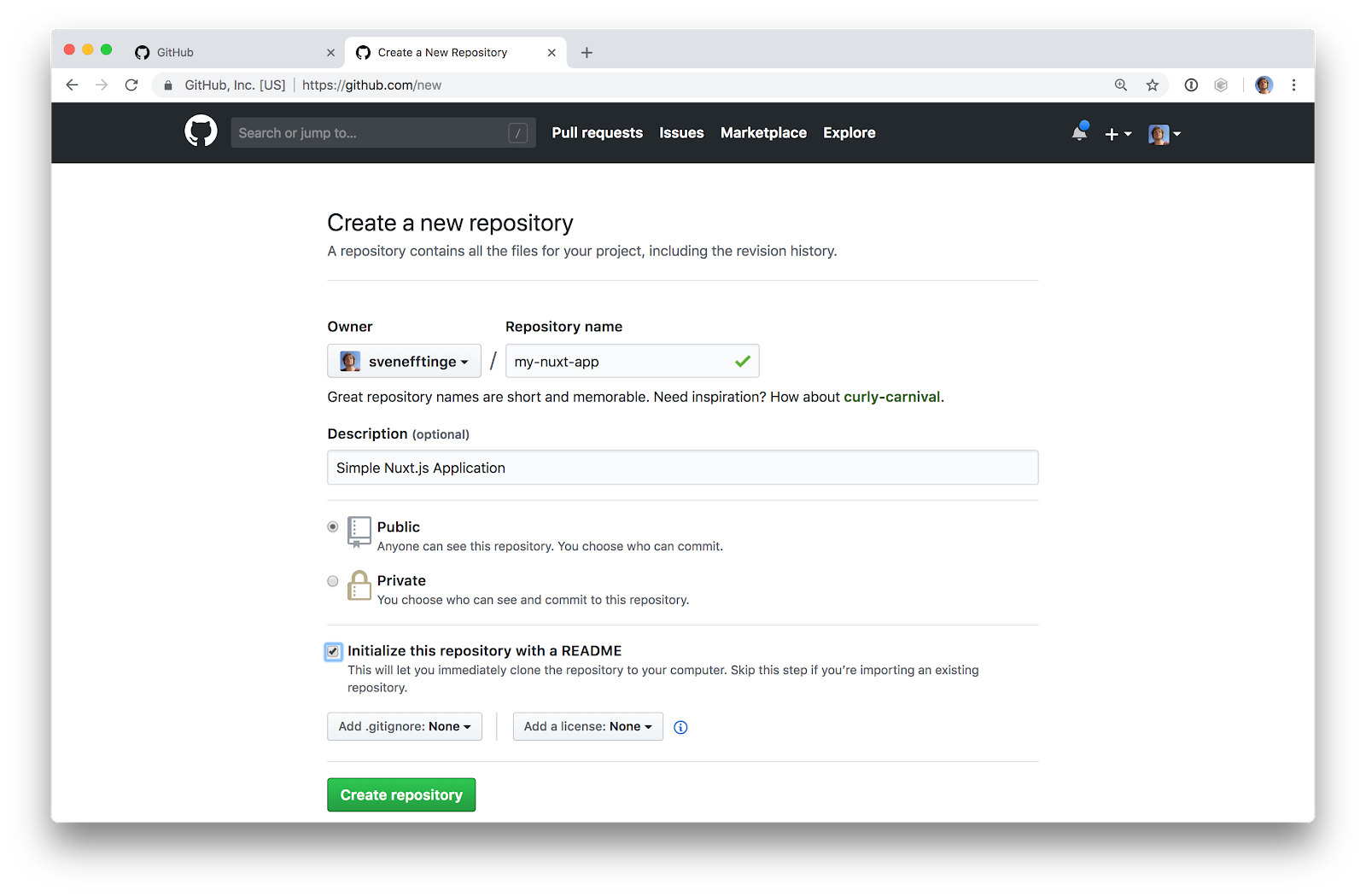1366x896 pixels.
Task: Click the GitHub Octocat logo in header
Action: point(201,131)
